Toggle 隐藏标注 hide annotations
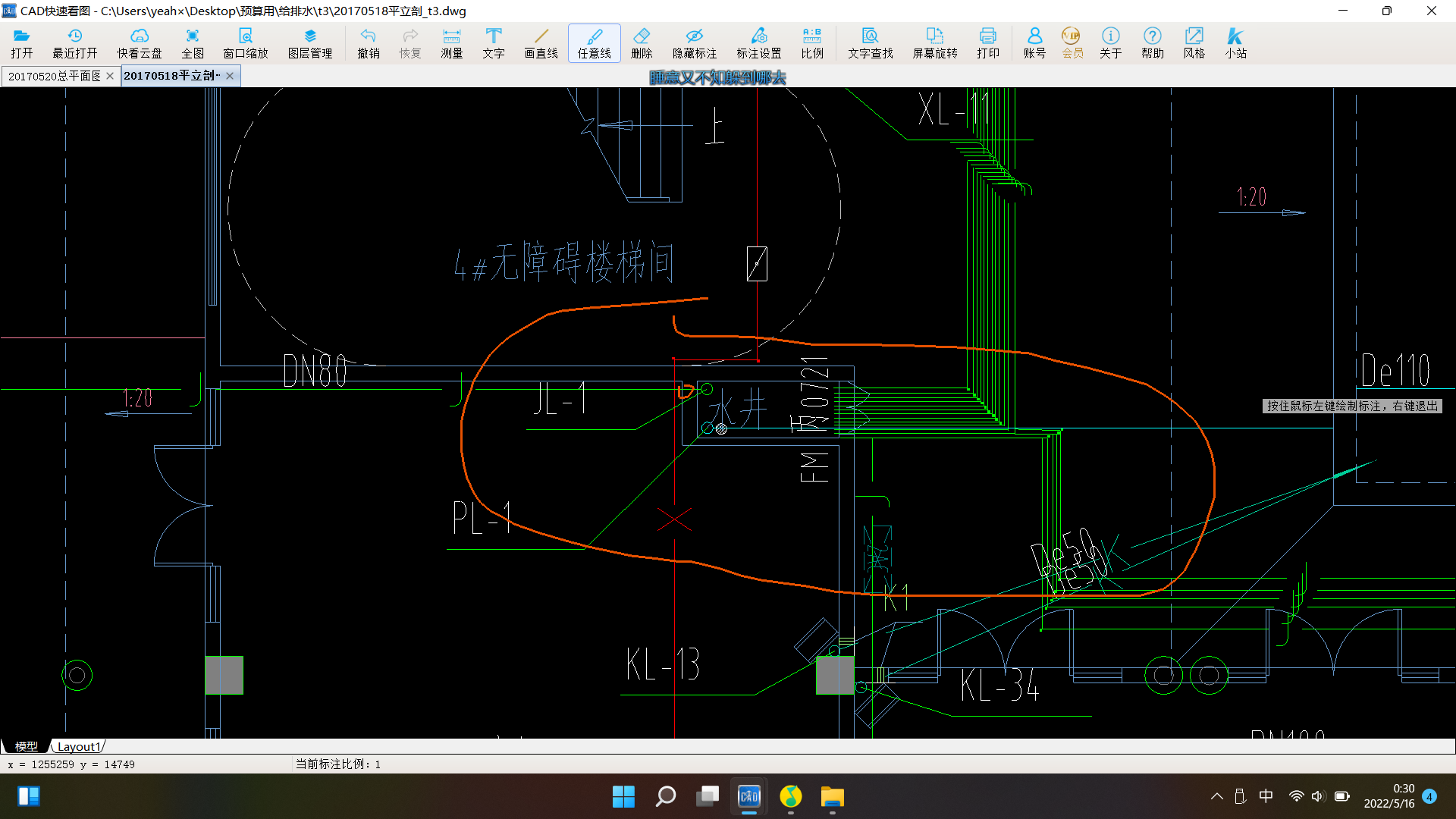This screenshot has width=1456, height=819. tap(695, 43)
